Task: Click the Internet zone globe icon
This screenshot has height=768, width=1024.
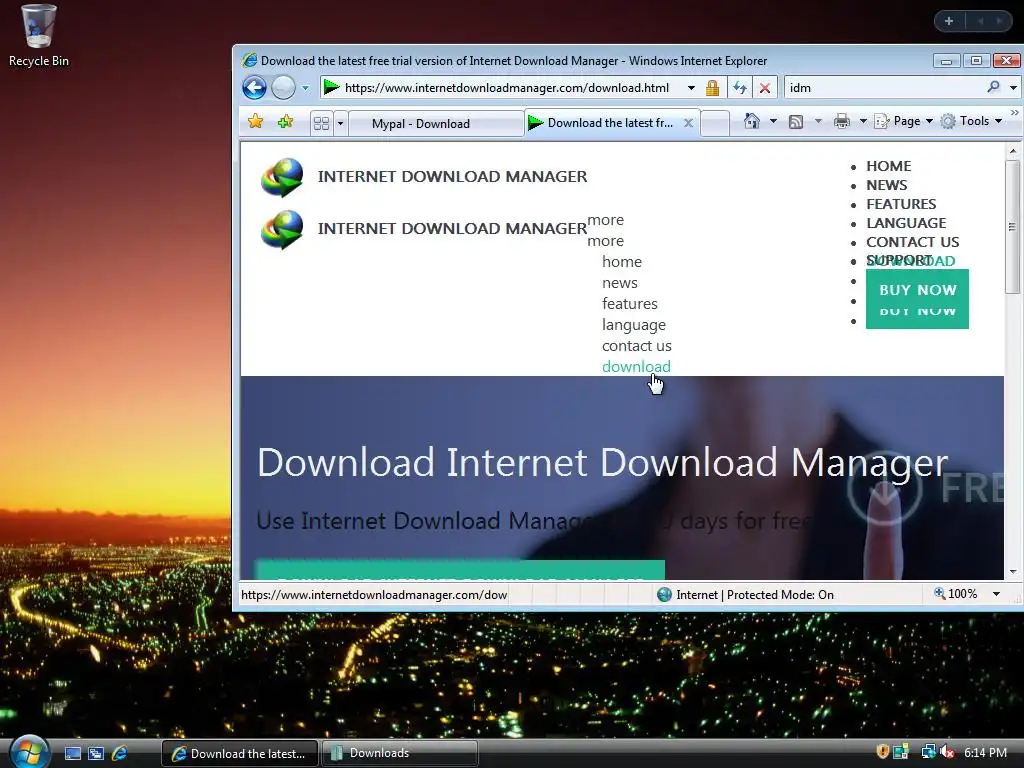Action: click(x=664, y=594)
